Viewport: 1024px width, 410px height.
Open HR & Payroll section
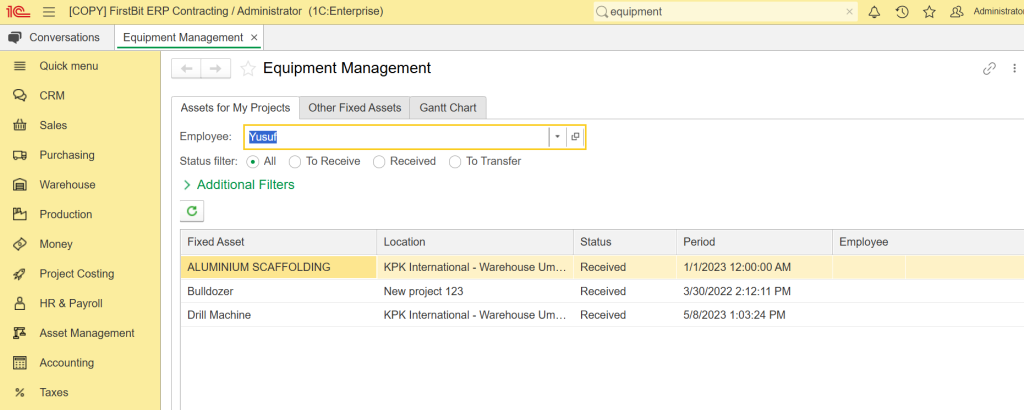[71, 304]
